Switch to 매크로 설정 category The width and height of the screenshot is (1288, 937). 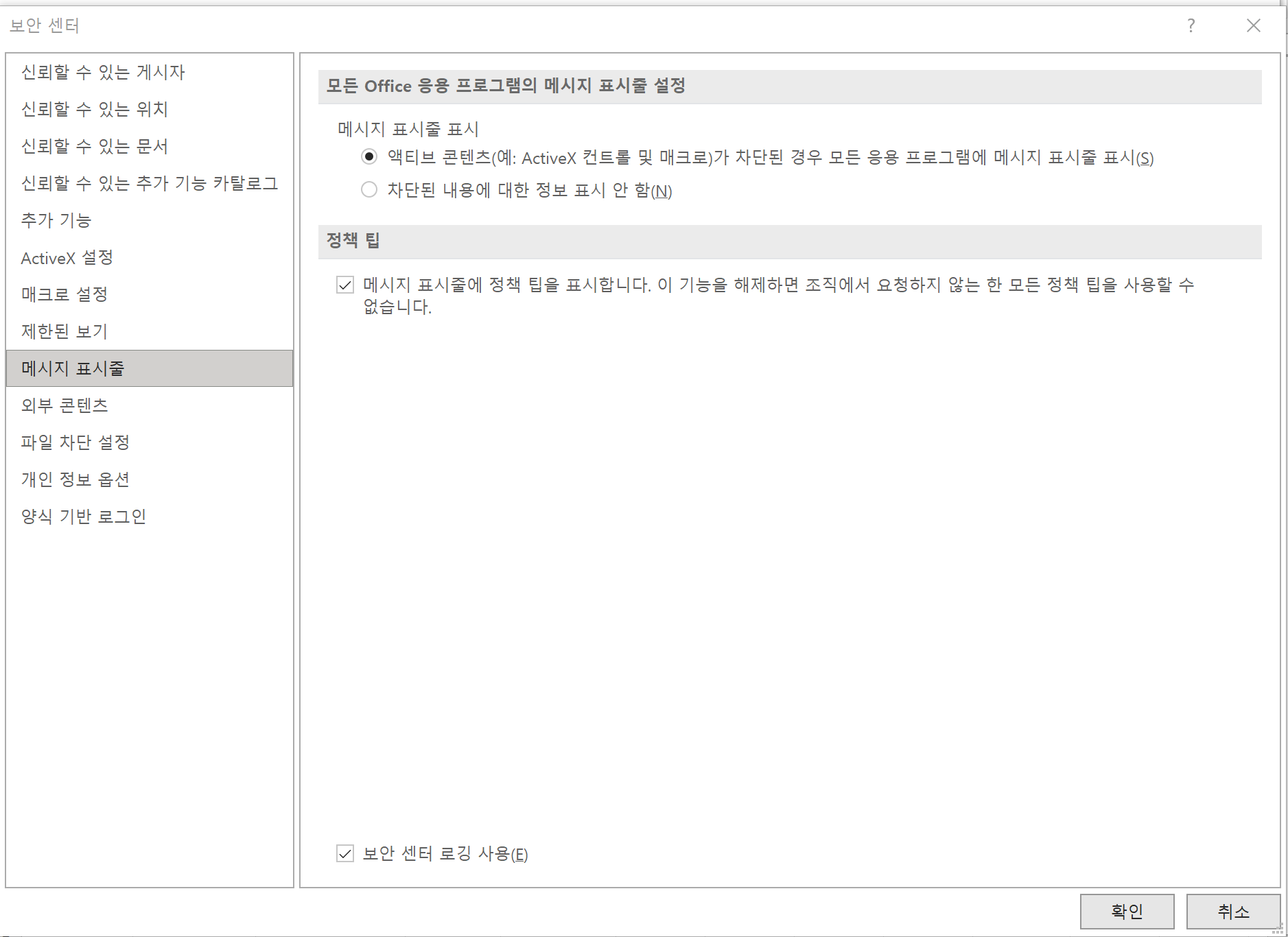click(x=150, y=294)
